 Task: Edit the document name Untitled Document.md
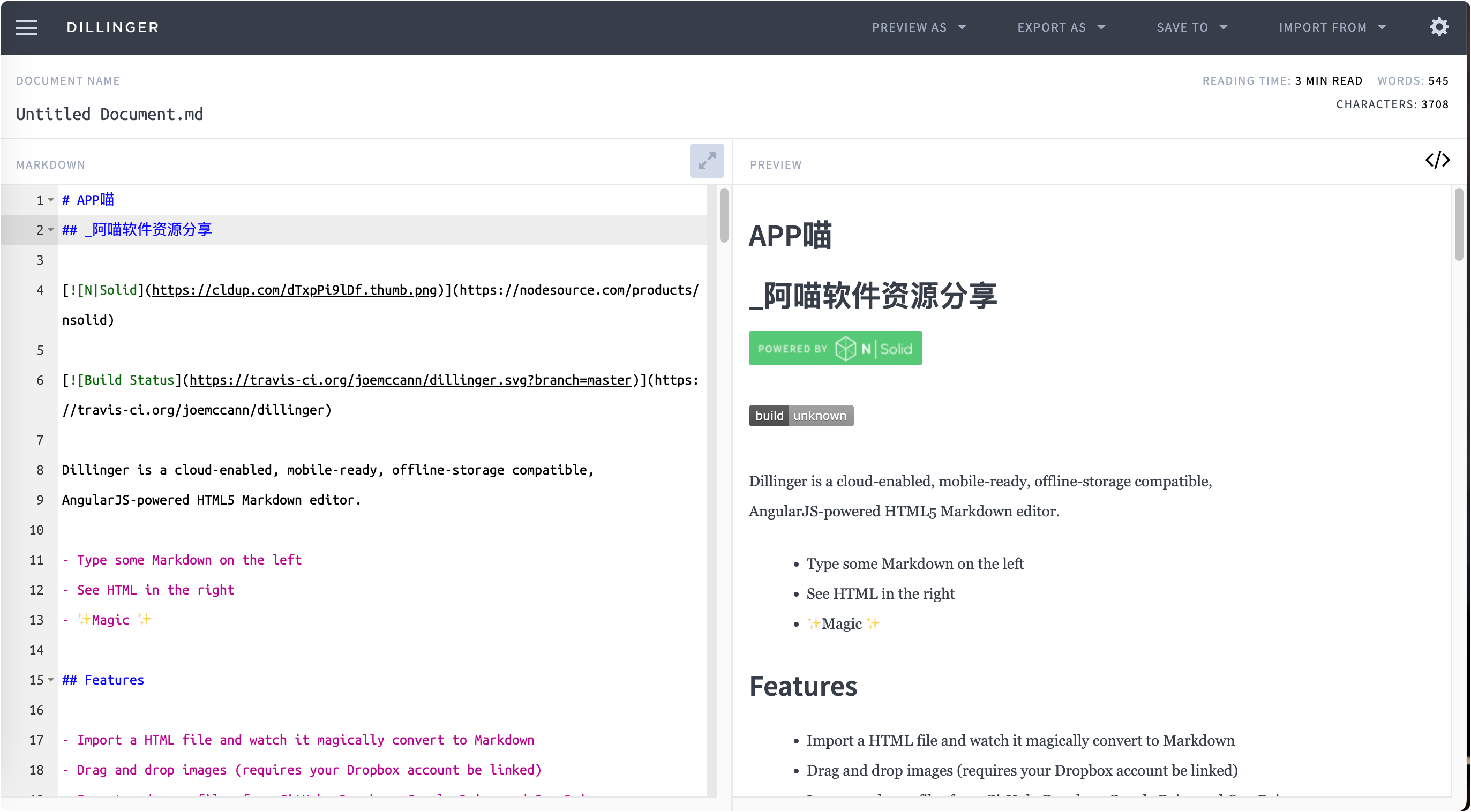click(x=109, y=114)
